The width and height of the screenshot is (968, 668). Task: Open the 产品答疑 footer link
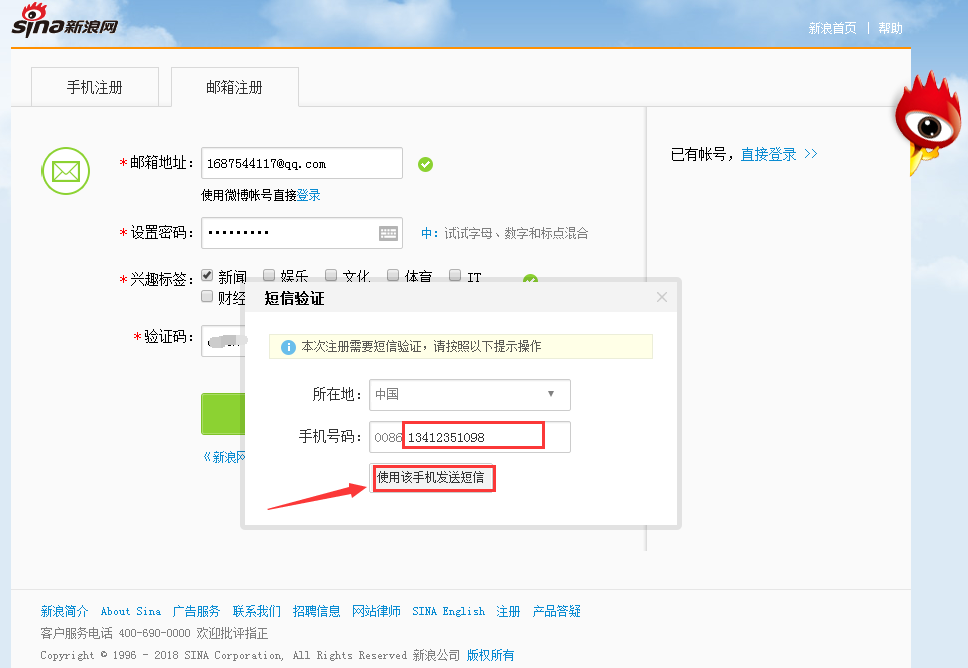(556, 611)
